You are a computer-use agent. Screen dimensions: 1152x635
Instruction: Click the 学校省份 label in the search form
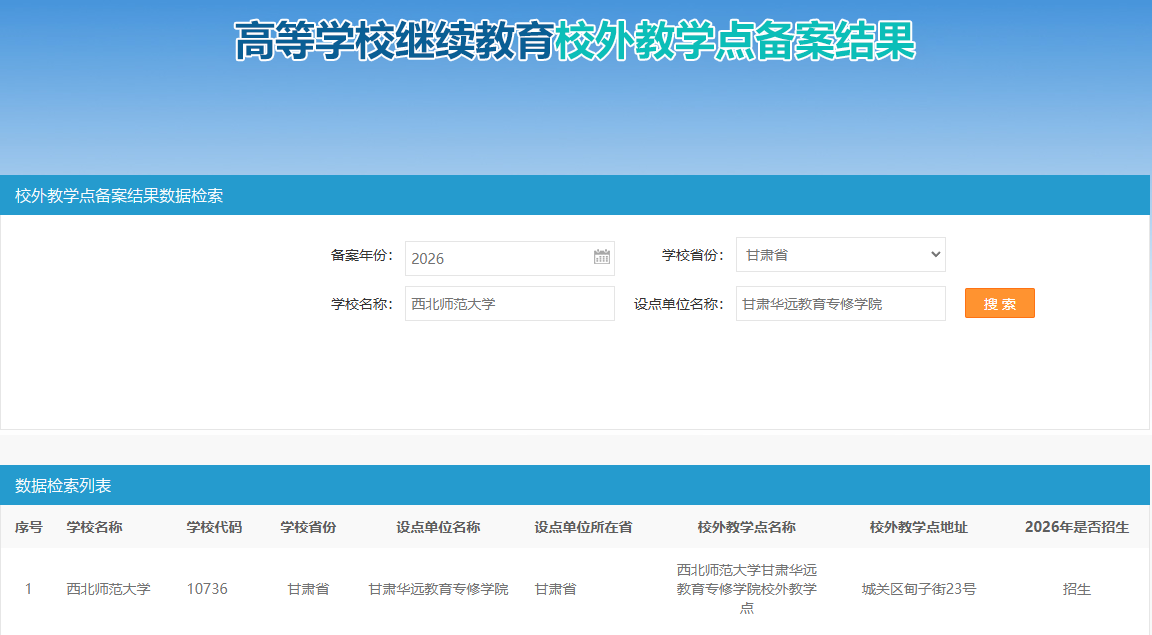(693, 255)
